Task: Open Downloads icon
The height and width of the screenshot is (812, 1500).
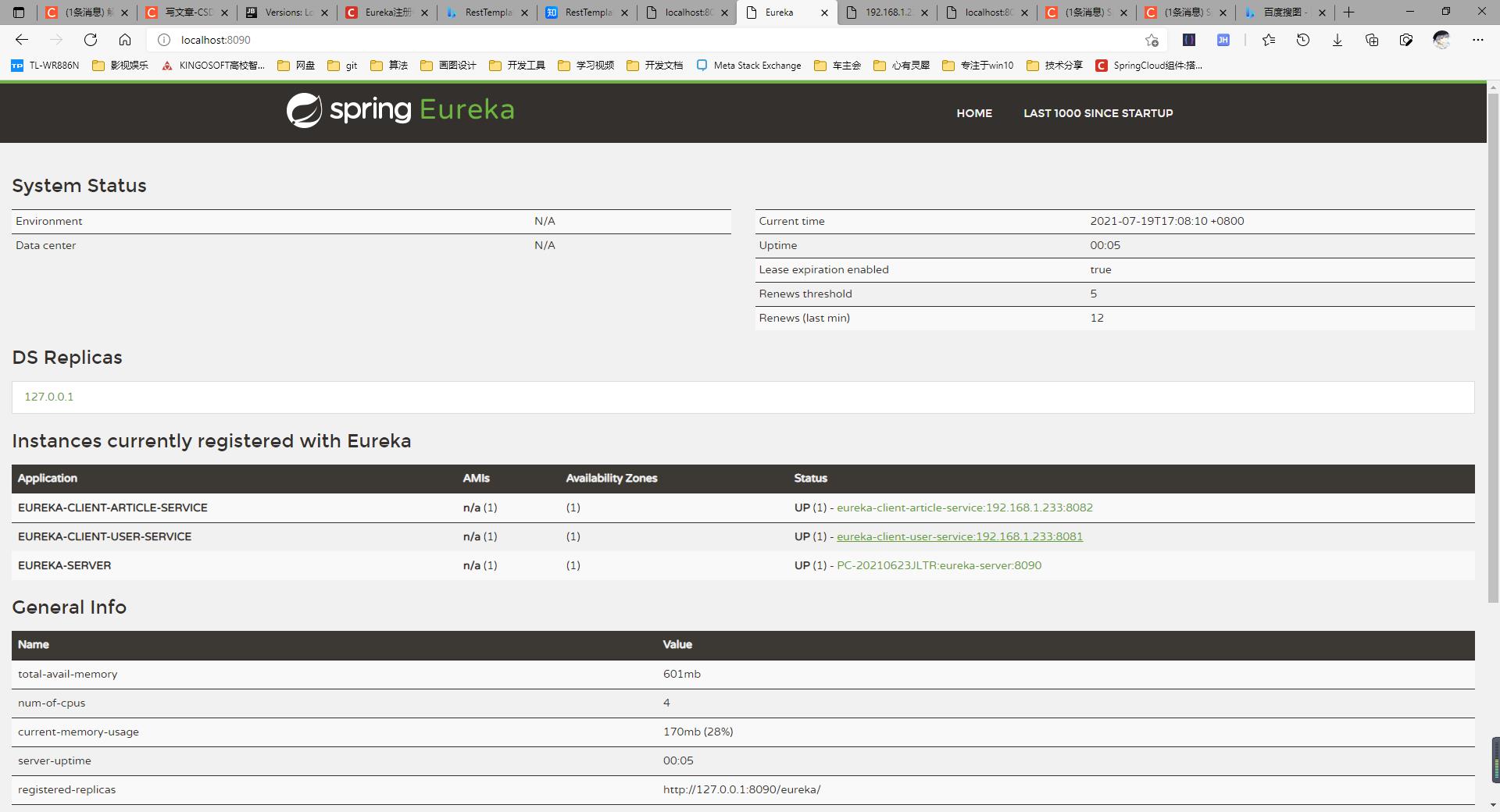Action: [1337, 40]
